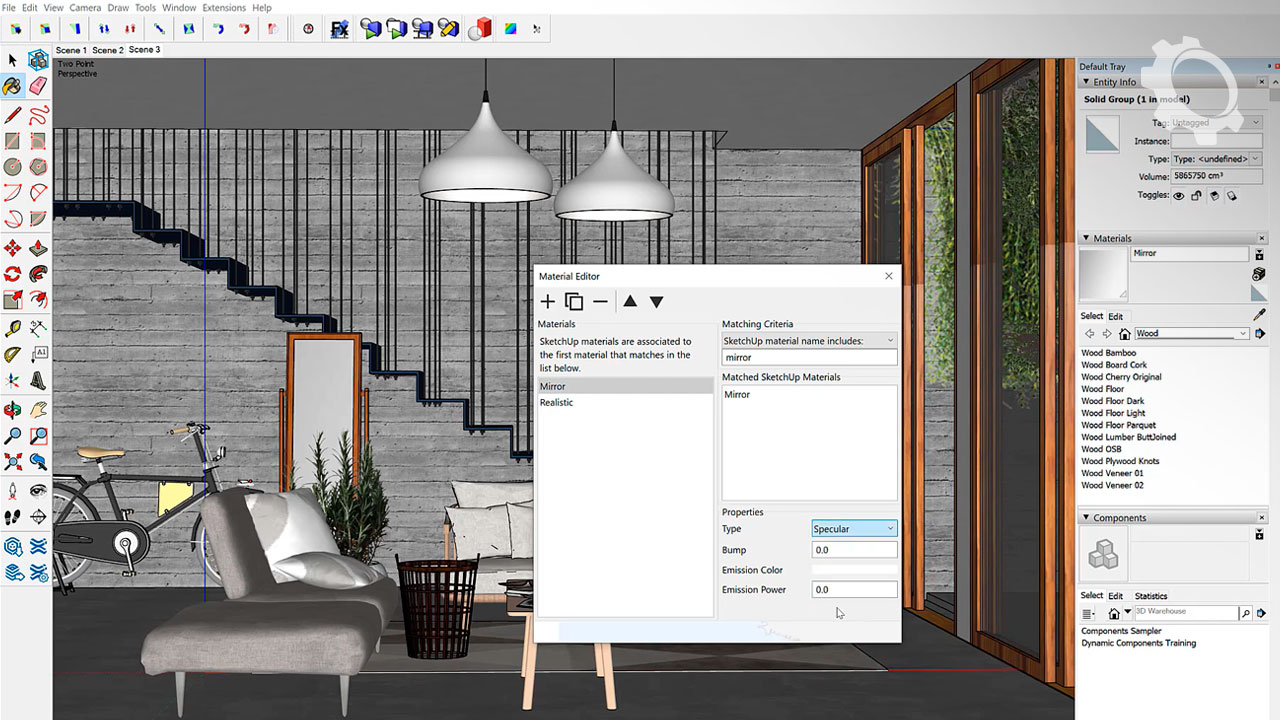The height and width of the screenshot is (720, 1280).
Task: Activate the Paint Bucket tool
Action: point(13,87)
